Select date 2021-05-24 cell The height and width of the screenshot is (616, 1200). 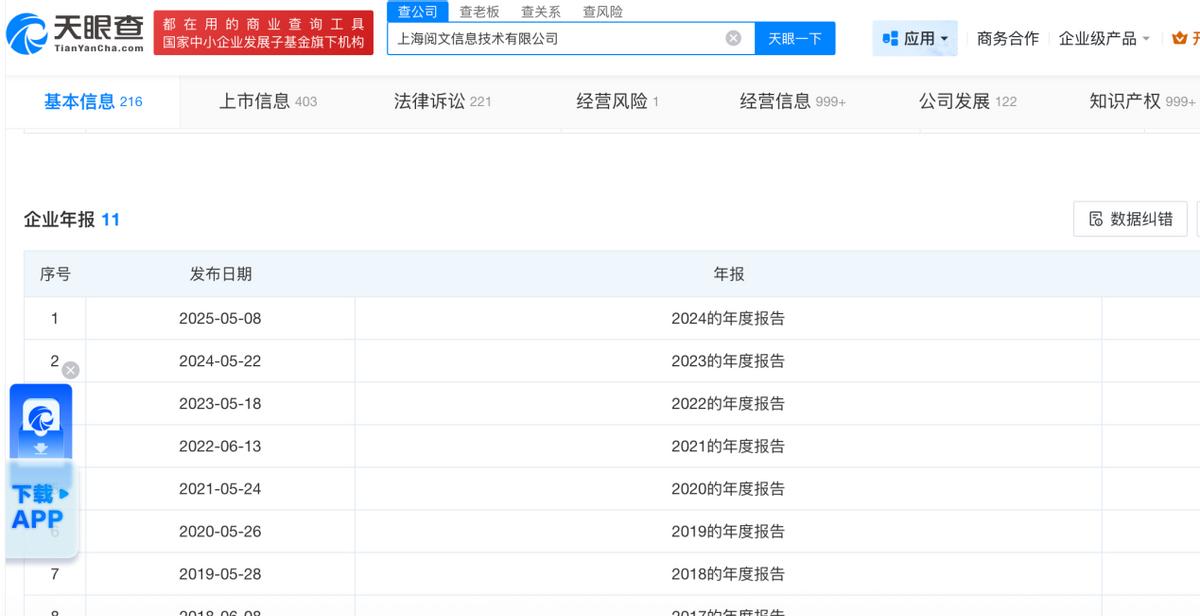220,489
